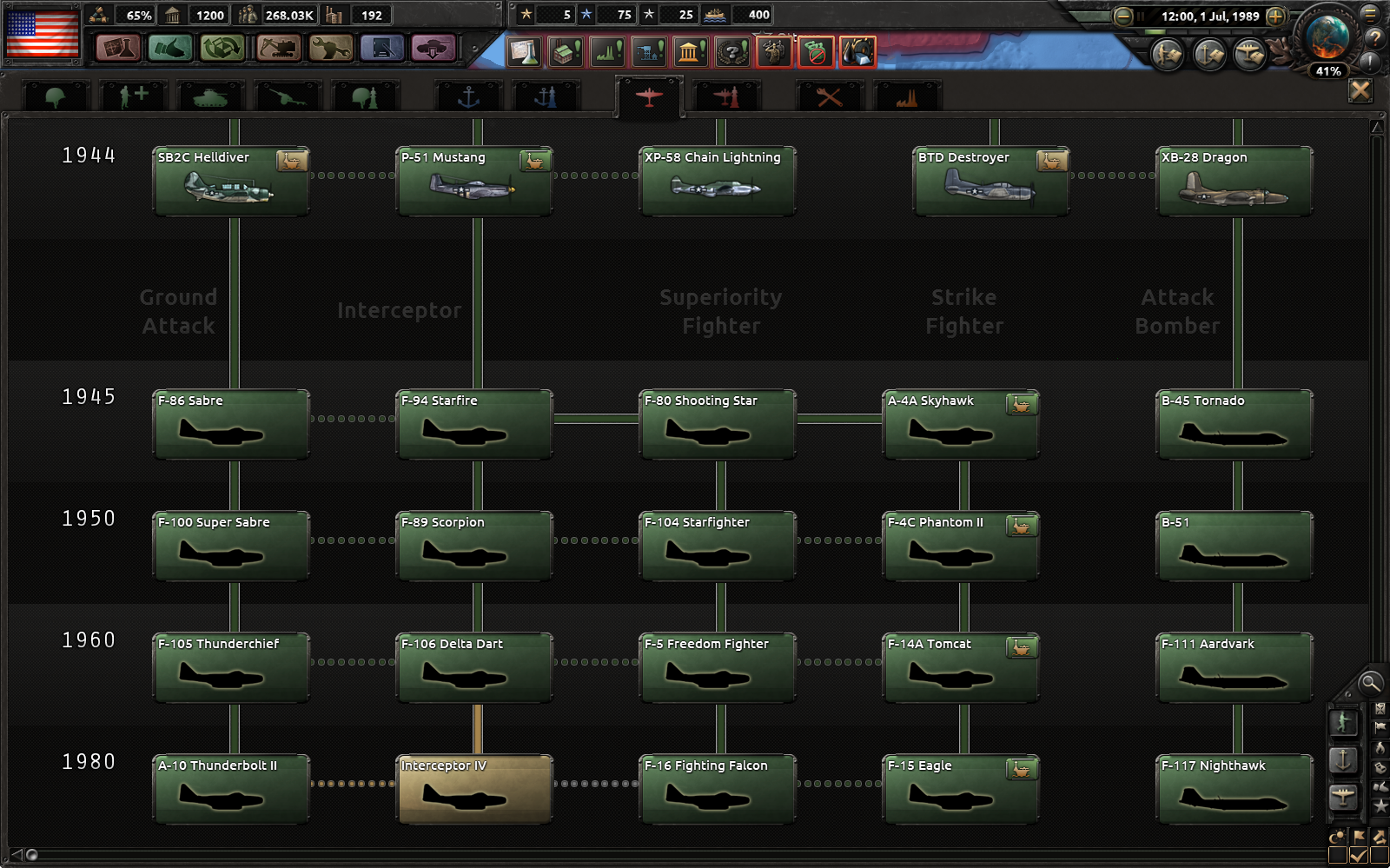Select the air map mode plane icon
Viewport: 1390px width, 868px height.
click(x=1343, y=797)
